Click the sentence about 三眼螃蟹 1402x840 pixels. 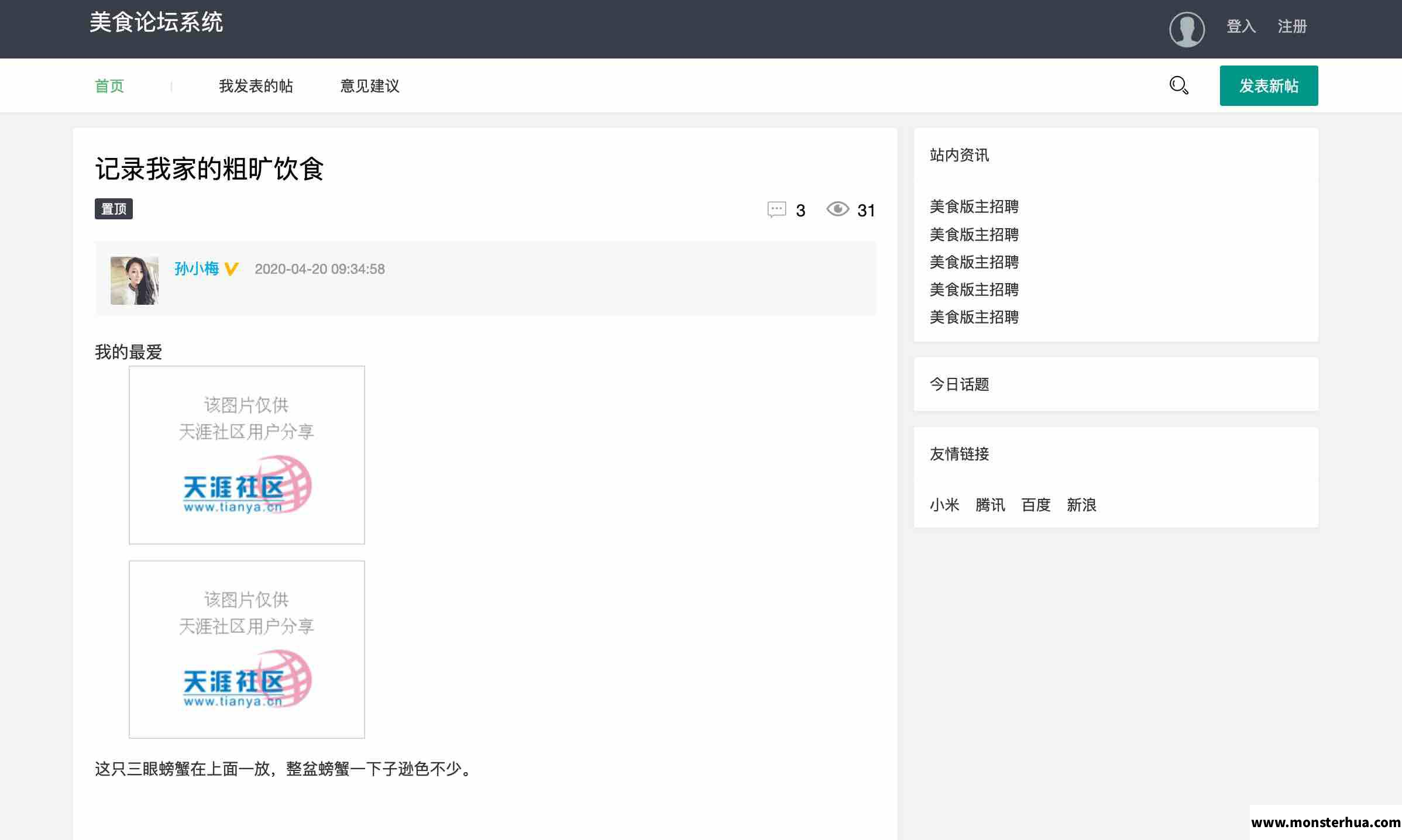click(x=284, y=769)
